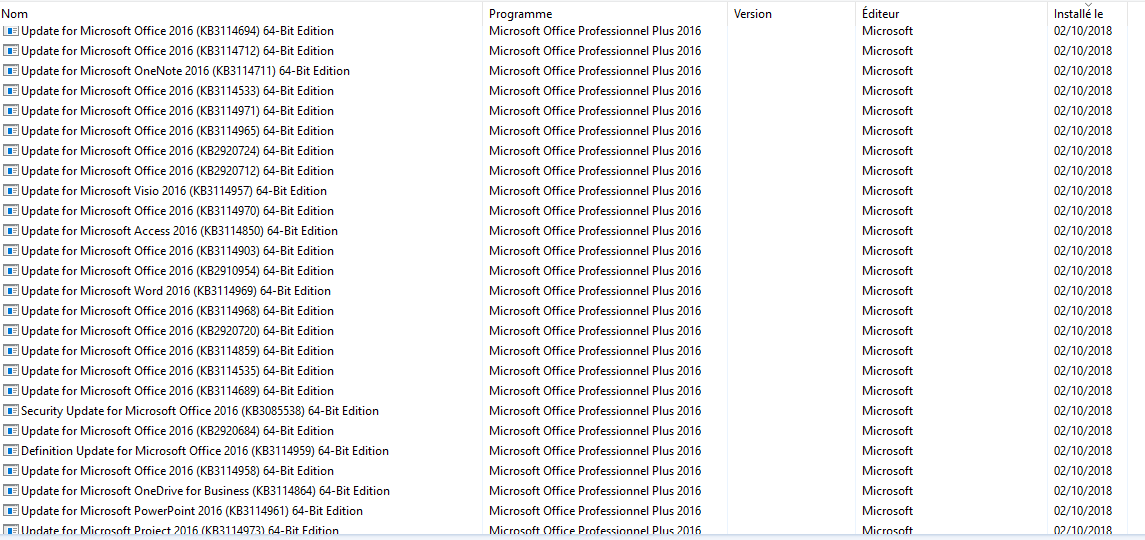Select the 'Update for Microsoft Word 2016' entry name

point(176,290)
